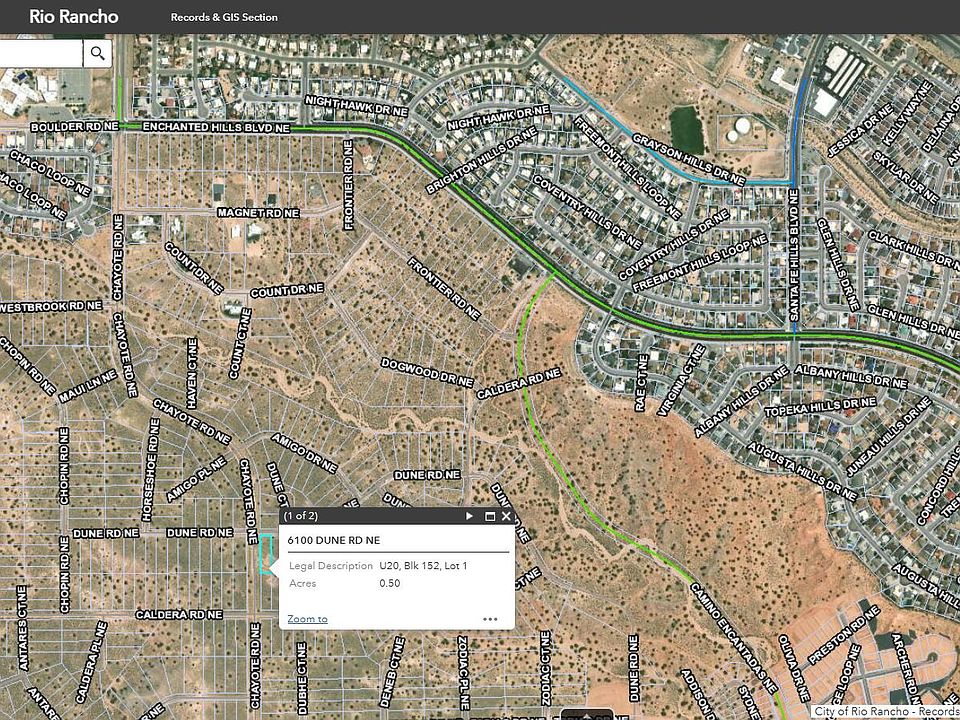Close the parcel info popup
The image size is (960, 720).
coord(506,516)
